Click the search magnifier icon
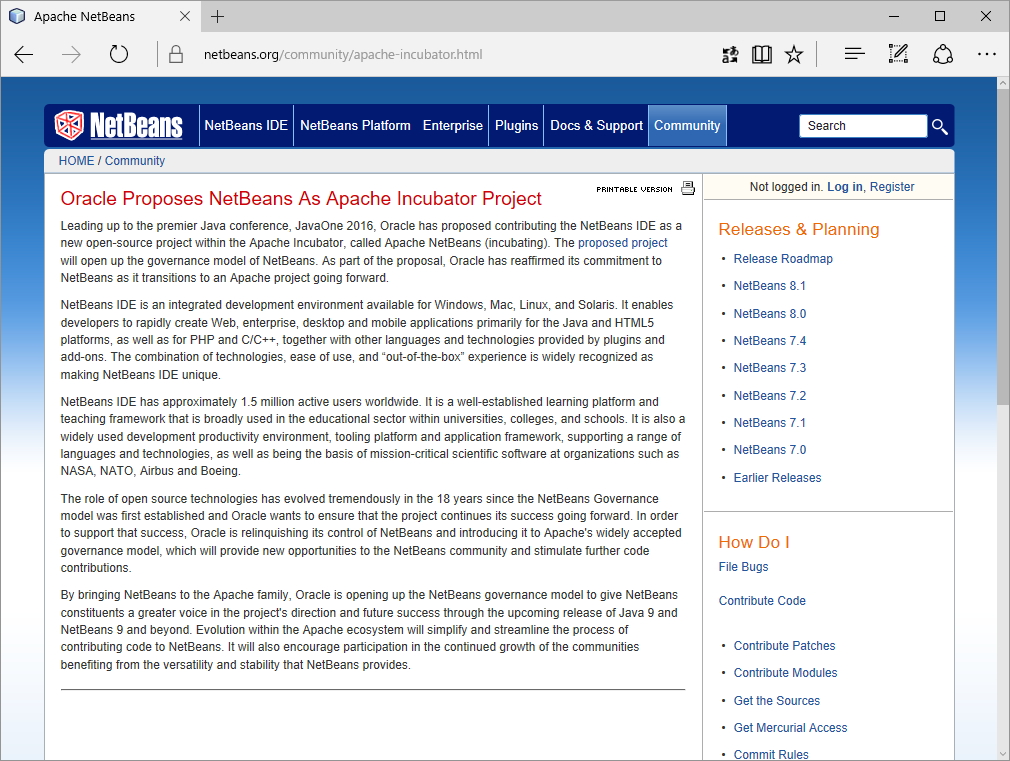 click(939, 126)
